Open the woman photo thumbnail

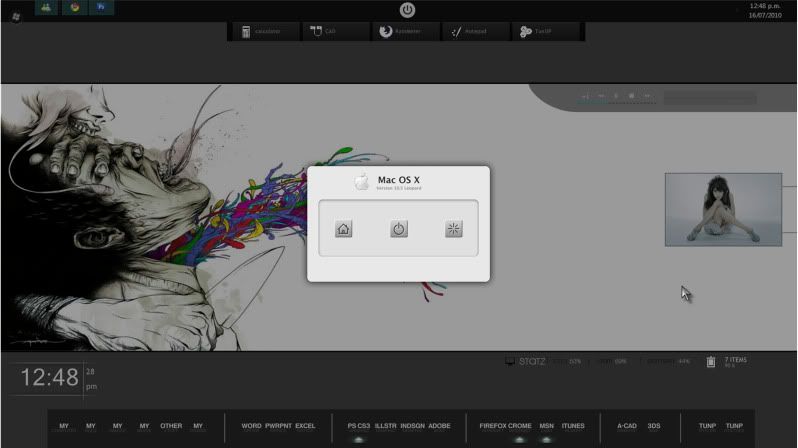pyautogui.click(x=723, y=209)
